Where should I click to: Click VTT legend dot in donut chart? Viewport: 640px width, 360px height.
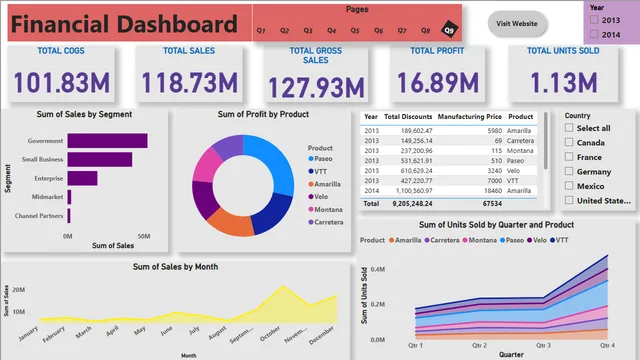tap(311, 171)
